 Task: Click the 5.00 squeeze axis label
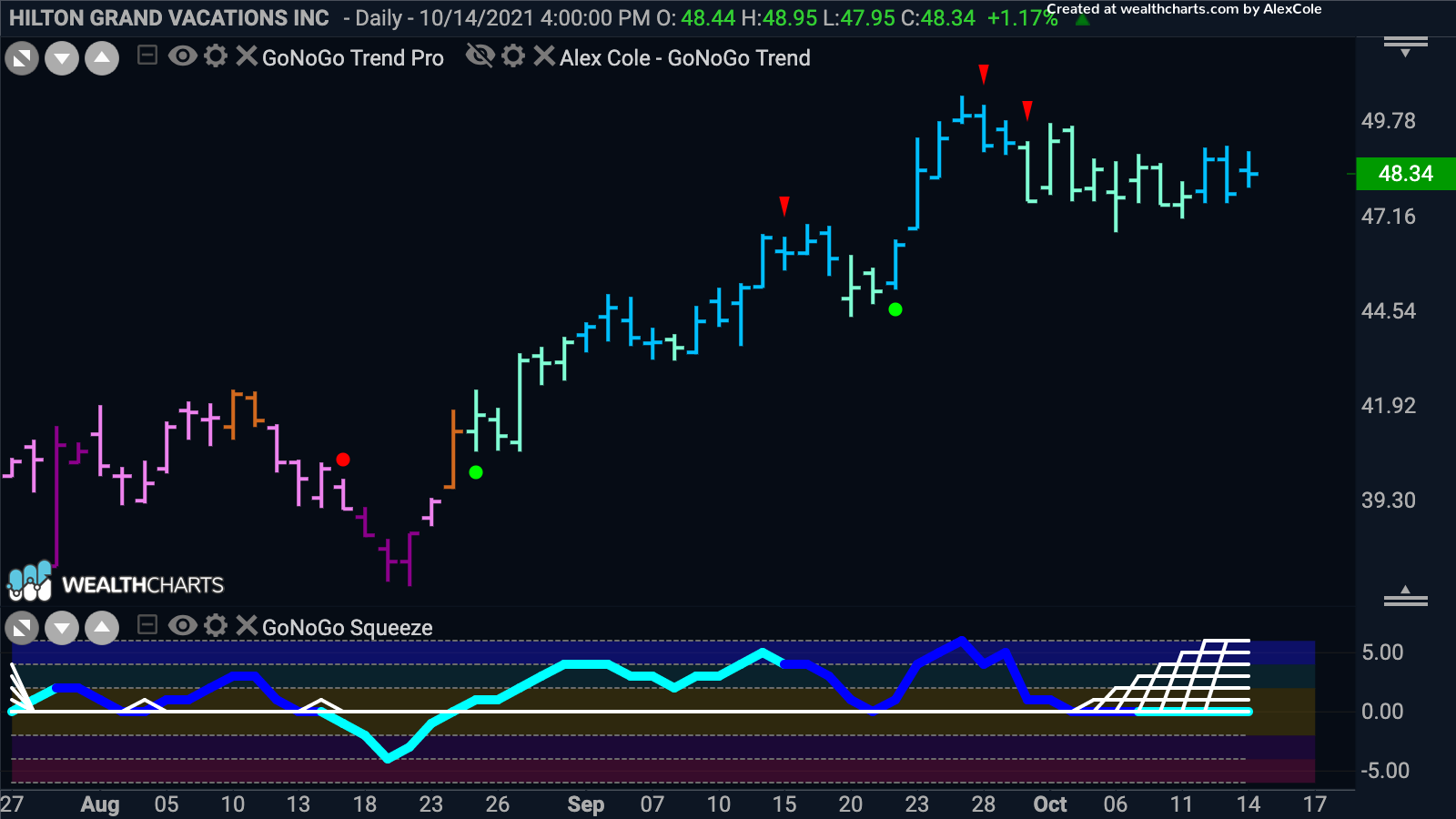tap(1382, 652)
